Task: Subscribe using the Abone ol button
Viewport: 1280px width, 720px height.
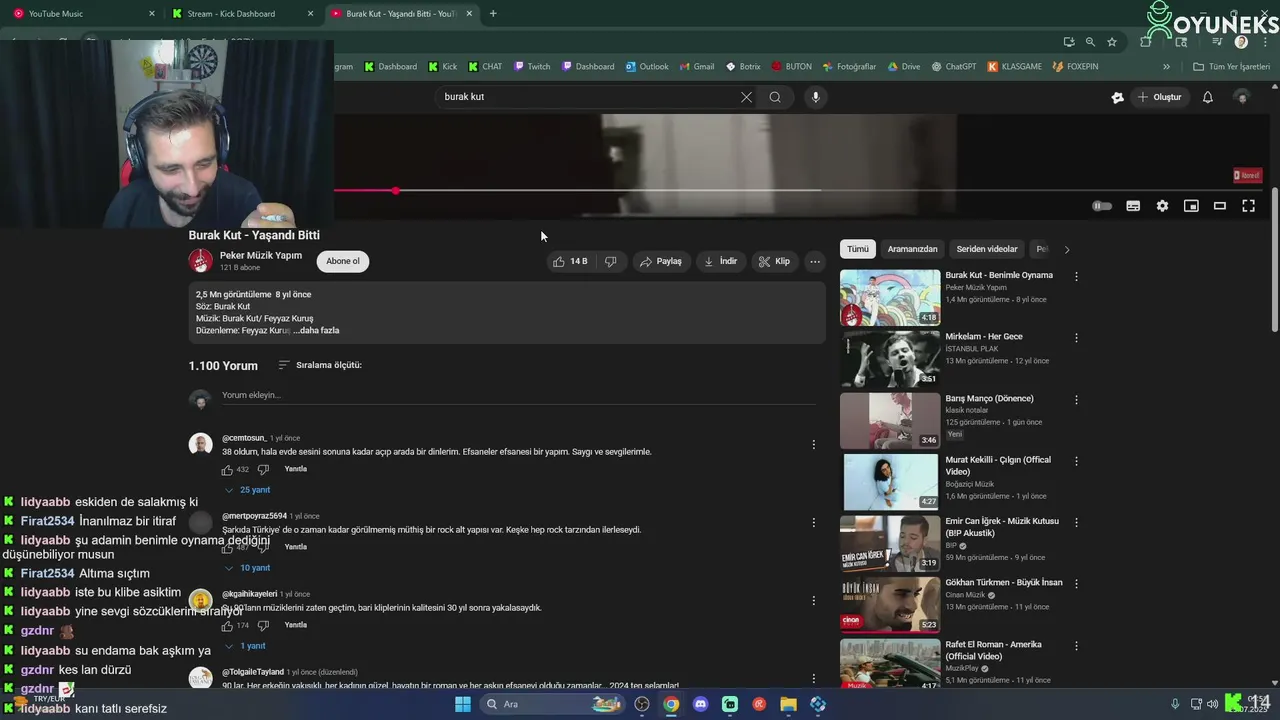Action: coord(342,261)
